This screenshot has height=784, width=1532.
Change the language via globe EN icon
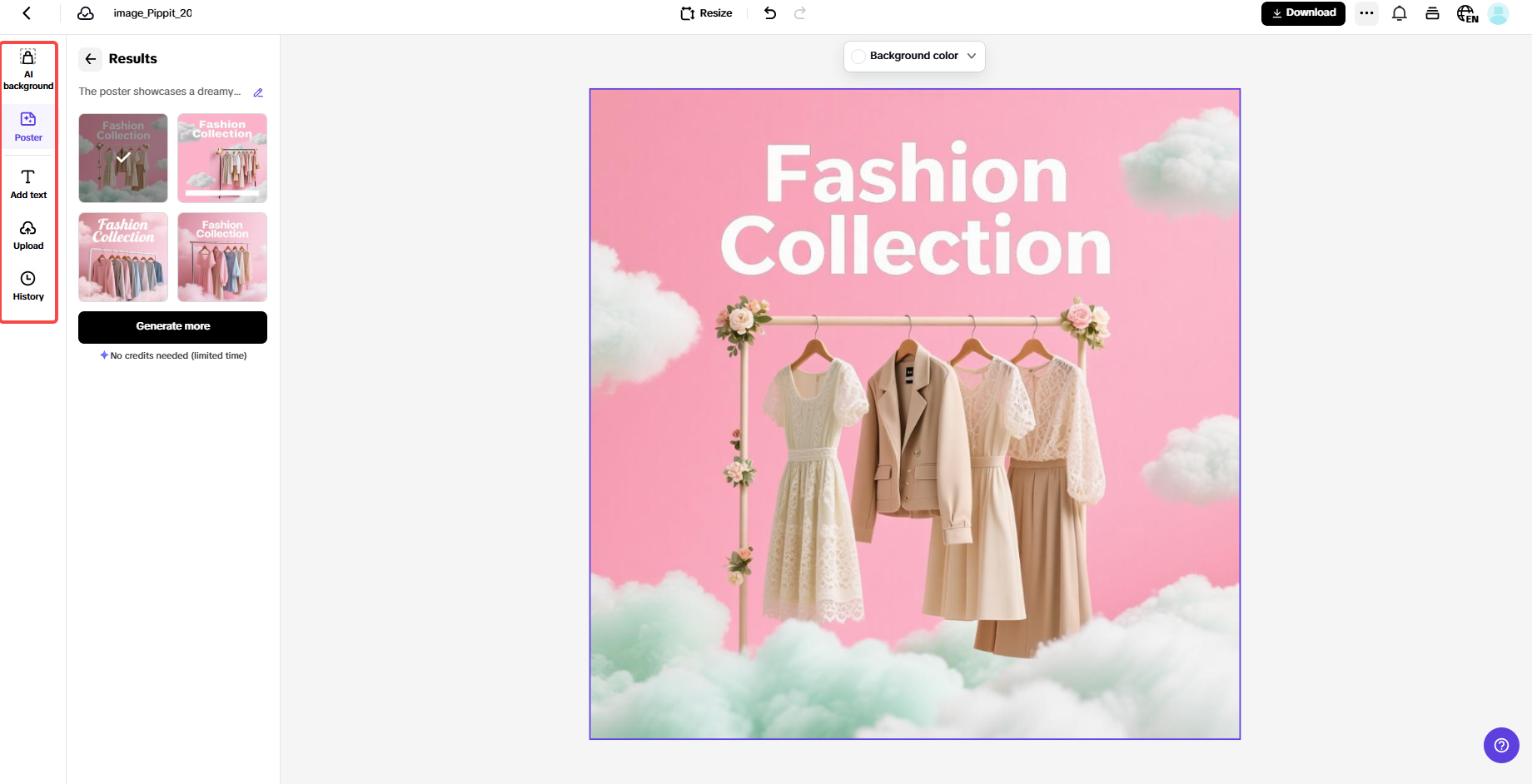[1467, 13]
